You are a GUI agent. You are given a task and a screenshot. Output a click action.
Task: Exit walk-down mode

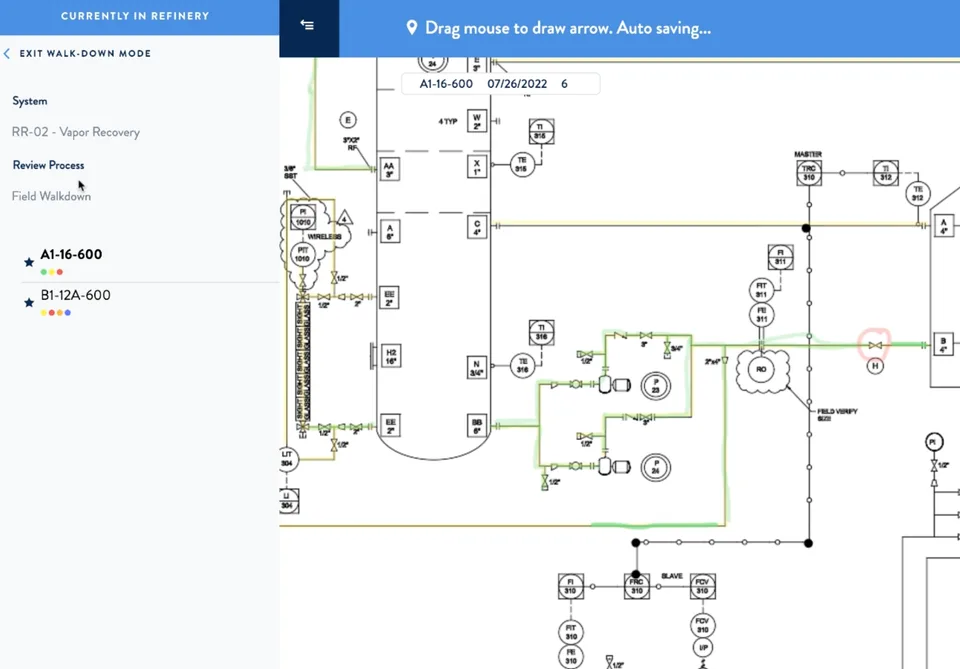coord(84,54)
